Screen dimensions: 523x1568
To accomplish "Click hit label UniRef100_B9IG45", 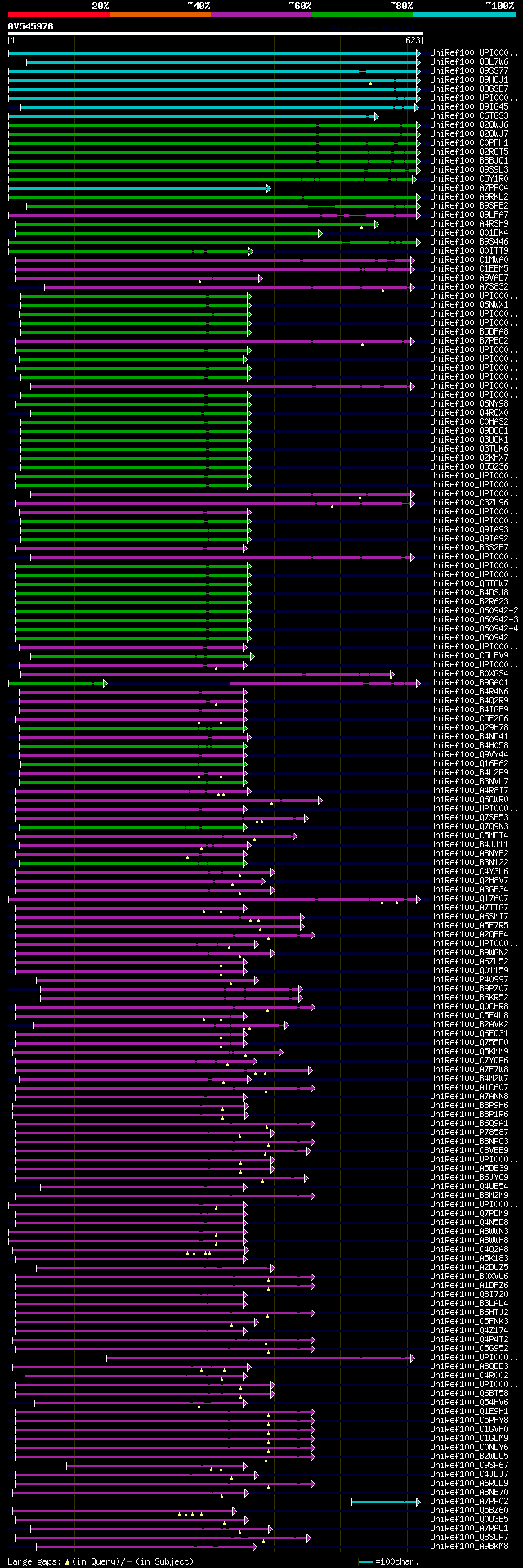I will (469, 107).
